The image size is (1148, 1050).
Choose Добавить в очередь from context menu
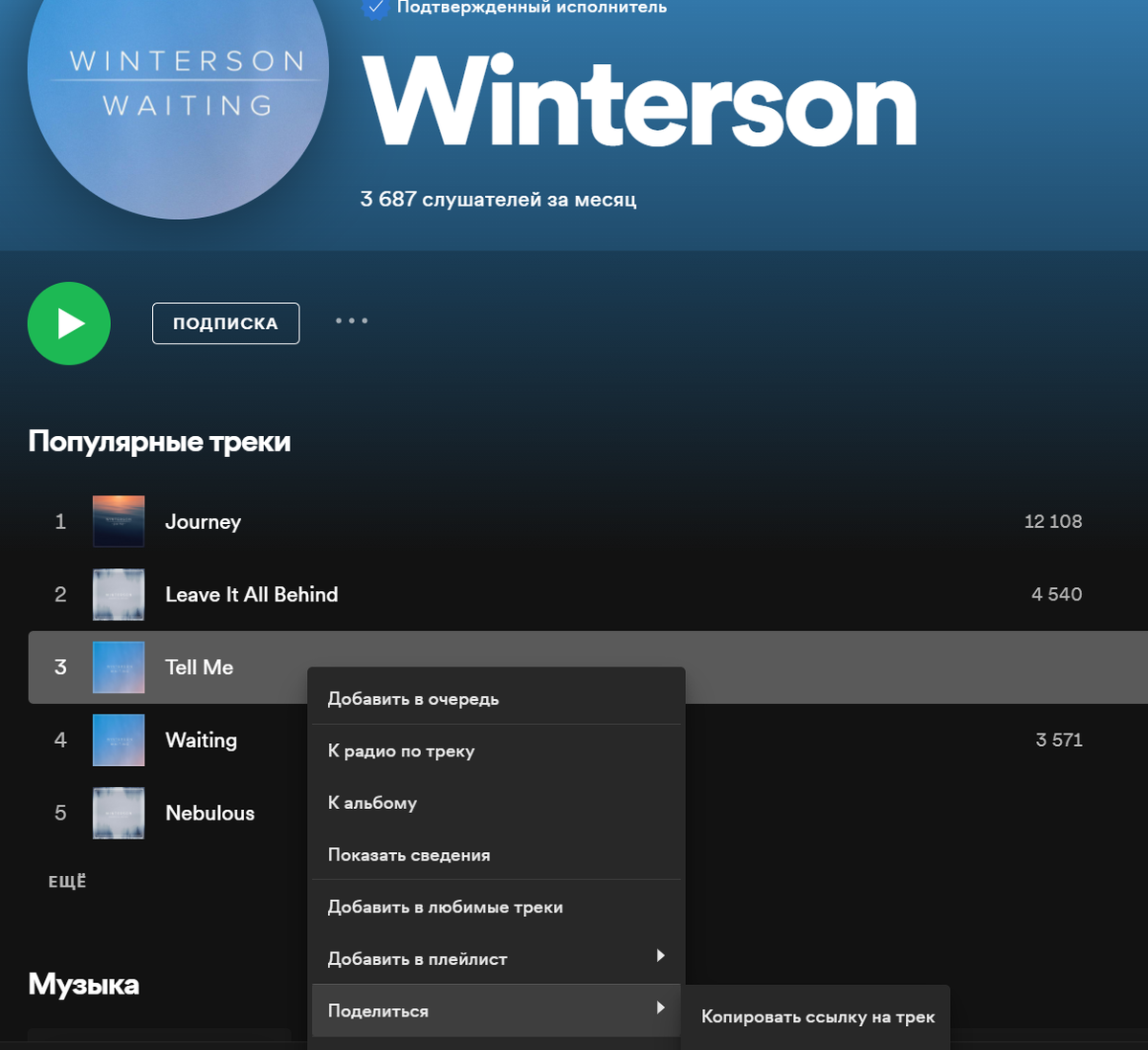[x=497, y=699]
